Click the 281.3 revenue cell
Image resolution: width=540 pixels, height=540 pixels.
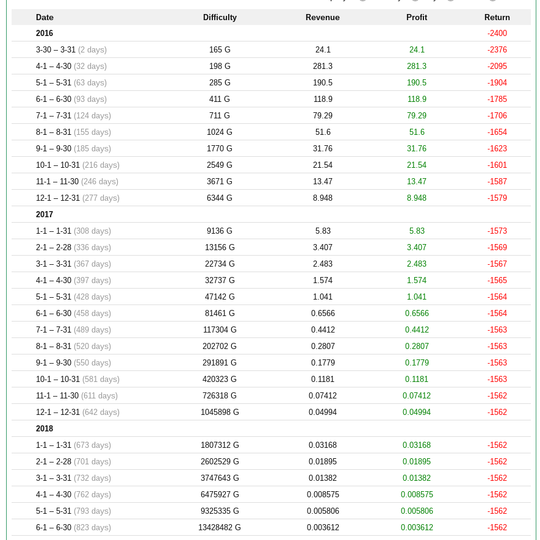(x=323, y=66)
